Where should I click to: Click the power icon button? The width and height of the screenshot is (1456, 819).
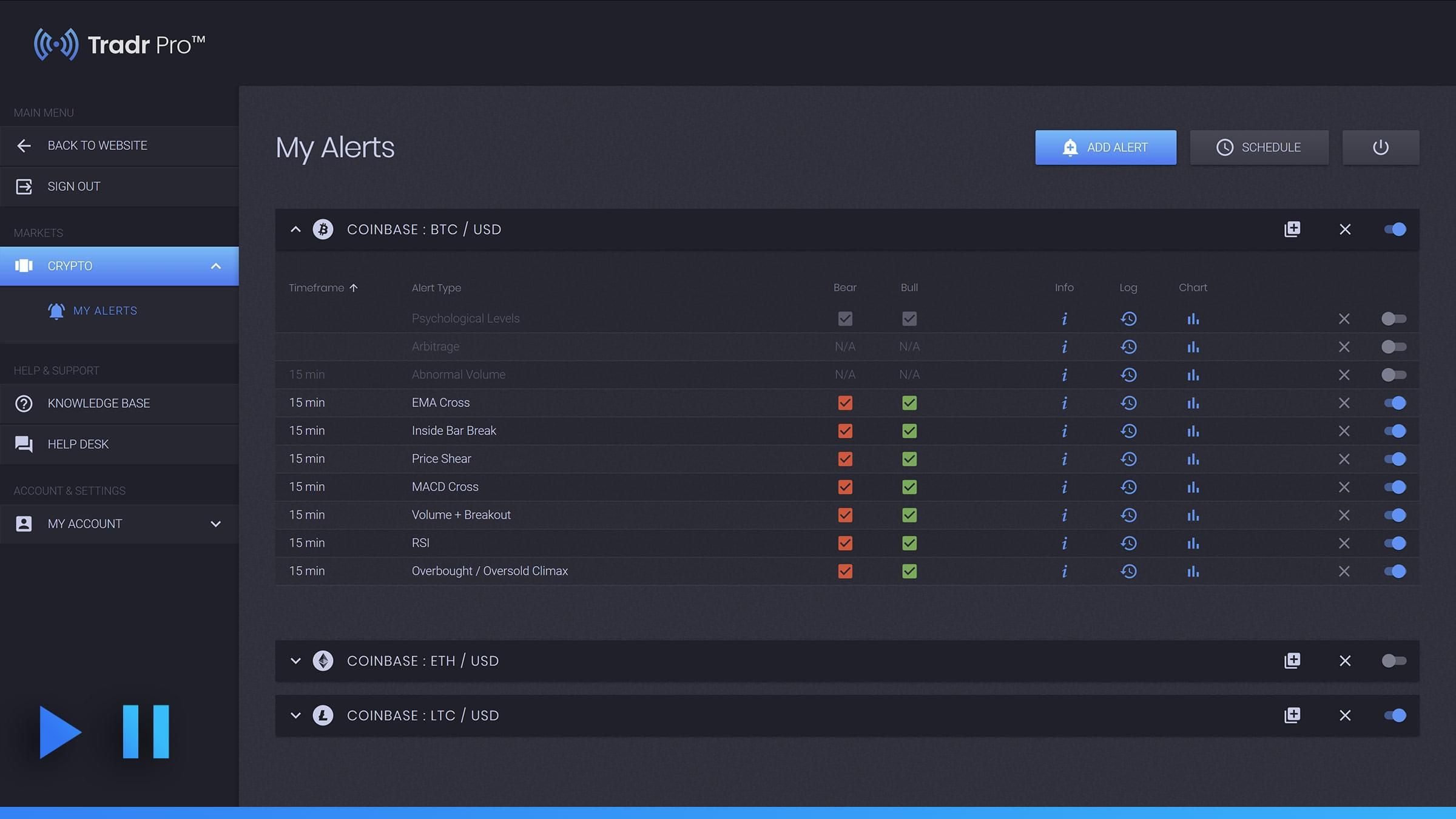1381,147
